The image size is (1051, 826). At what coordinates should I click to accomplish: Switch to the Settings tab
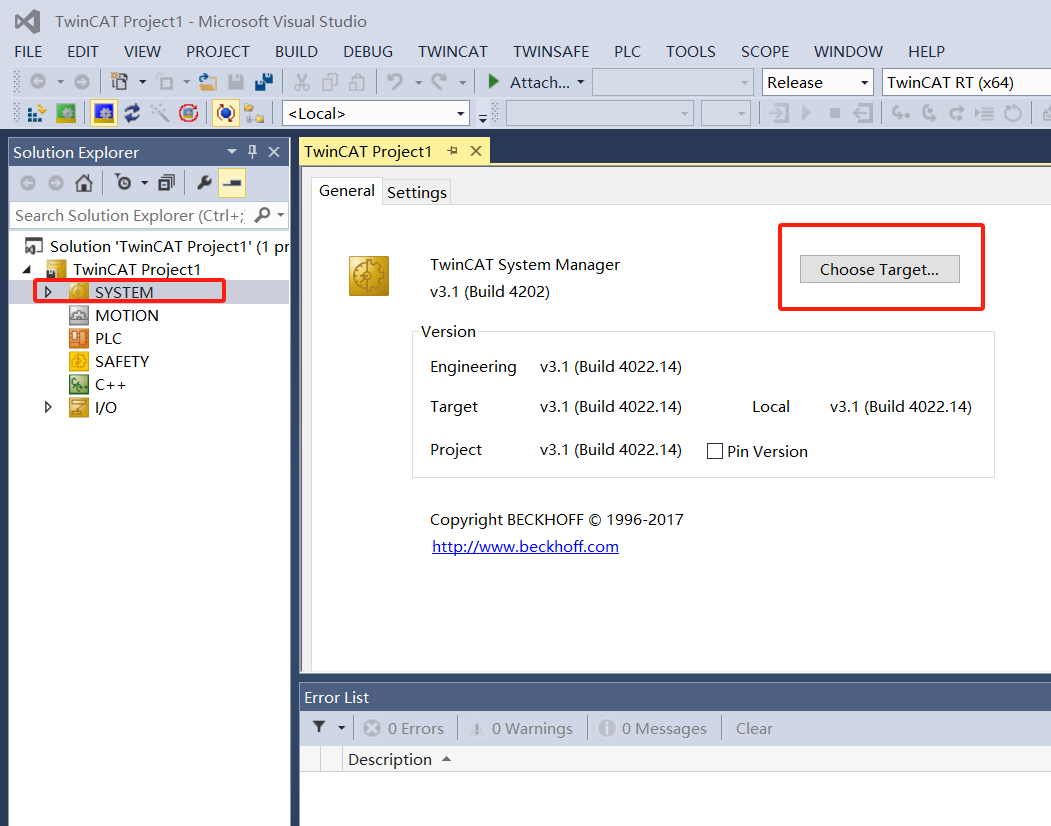pyautogui.click(x=416, y=192)
